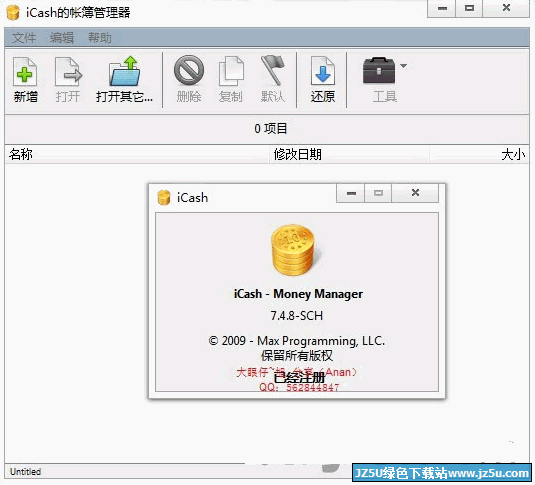The image size is (535, 485).
Task: Minimize the iCash about dialog
Action: pos(351,193)
